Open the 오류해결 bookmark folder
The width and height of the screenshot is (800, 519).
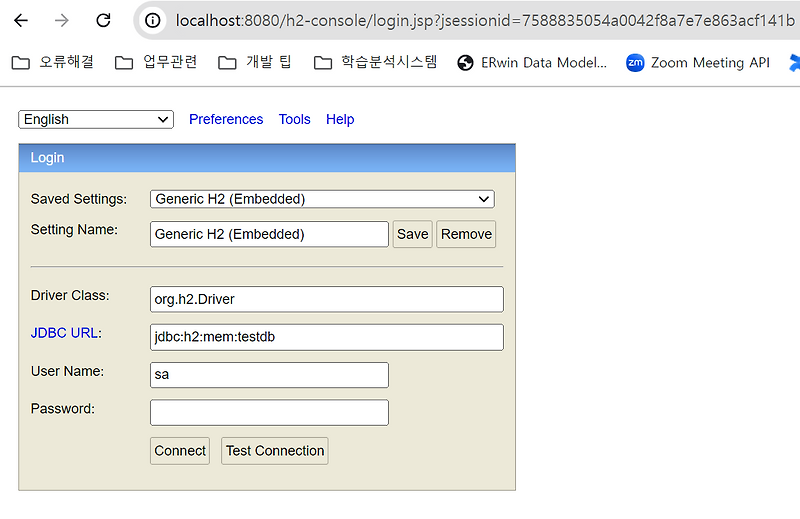pos(53,62)
